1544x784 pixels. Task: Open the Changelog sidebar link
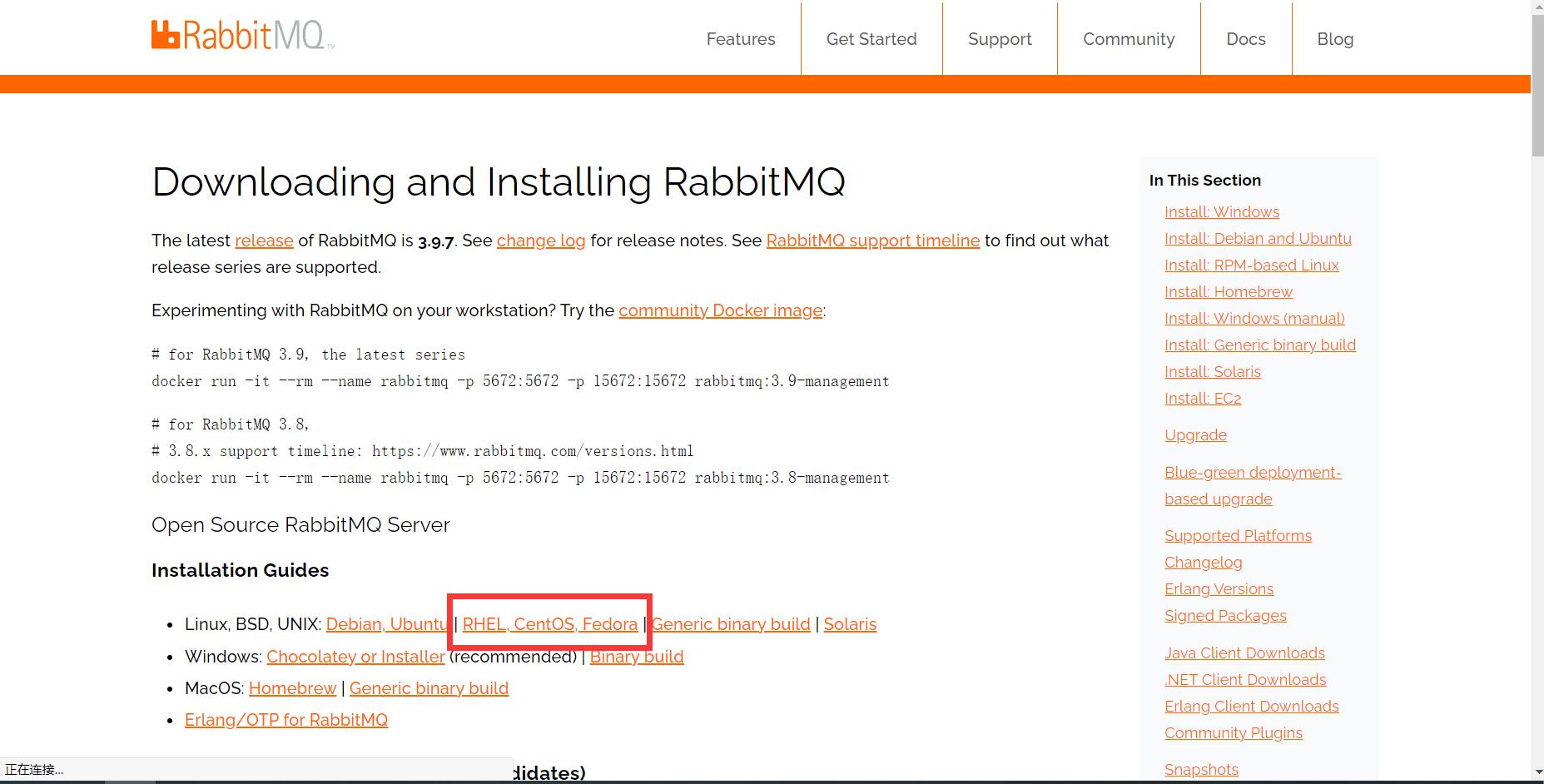click(1203, 563)
